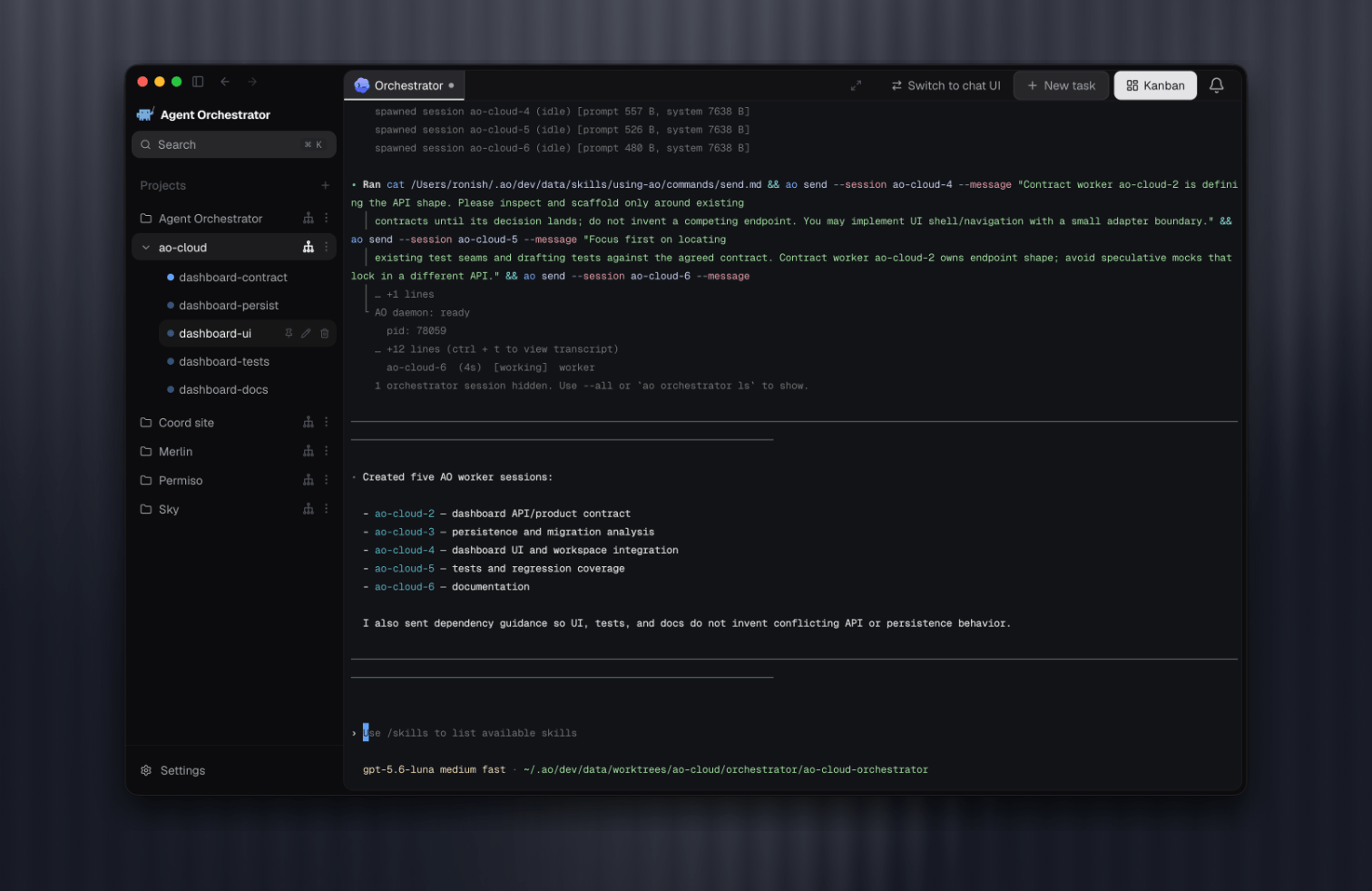
Task: Open the orchestrator icon for Sky
Action: 309,509
